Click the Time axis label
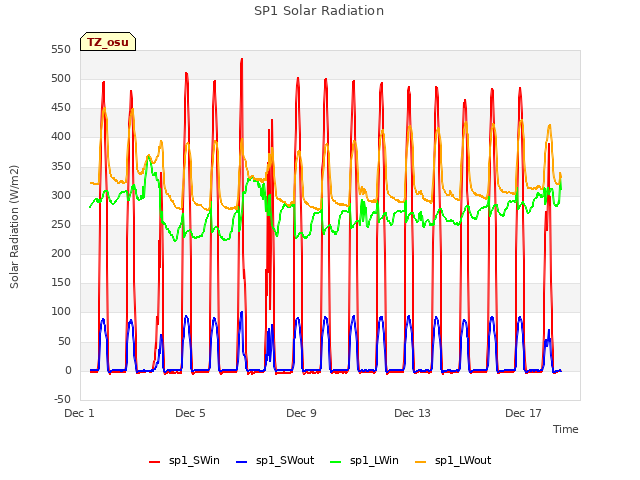This screenshot has width=640, height=480. tap(565, 429)
